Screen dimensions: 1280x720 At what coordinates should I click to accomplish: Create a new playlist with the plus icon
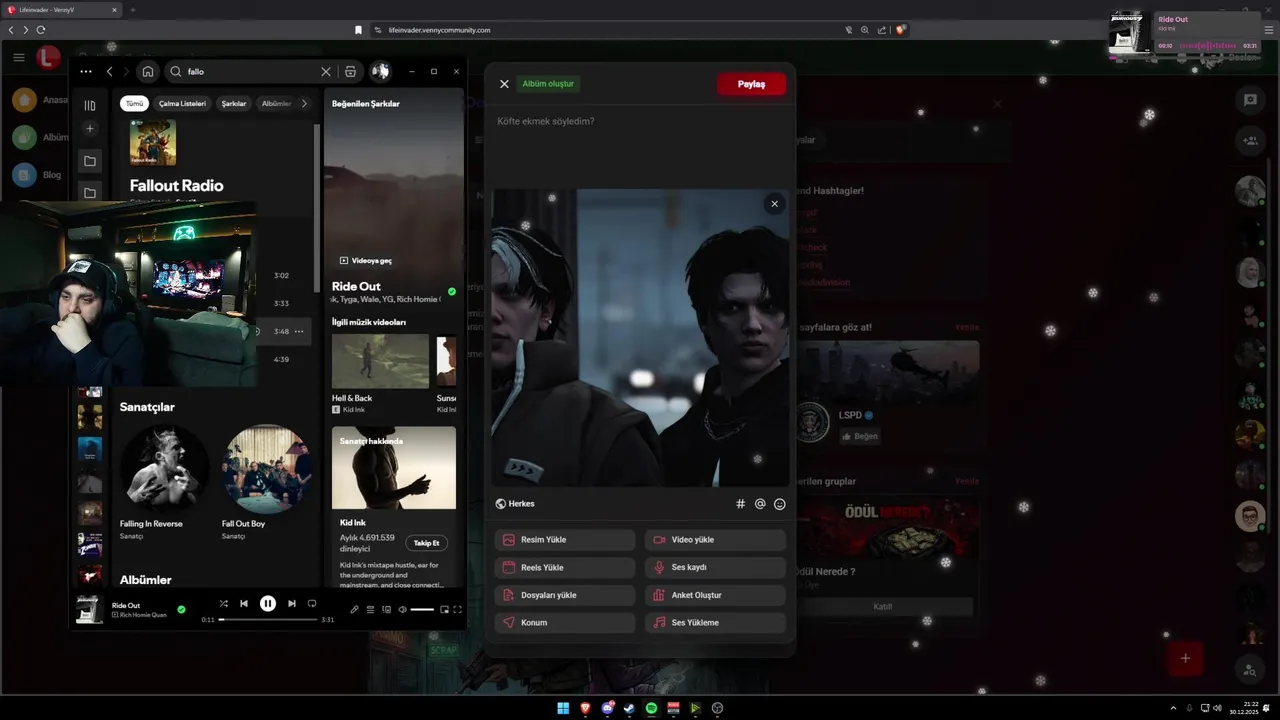pos(90,128)
